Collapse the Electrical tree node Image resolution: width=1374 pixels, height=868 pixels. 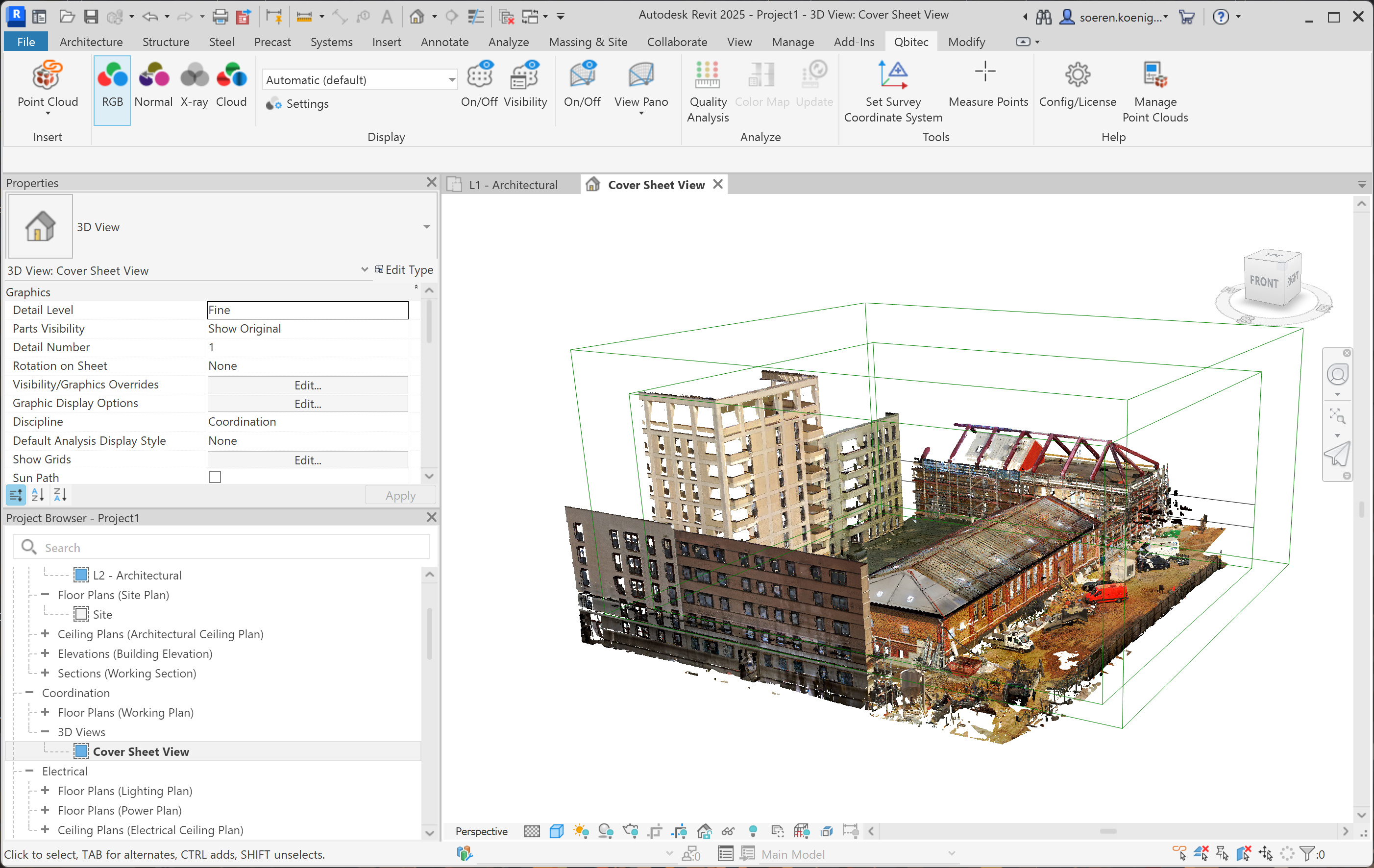tap(30, 771)
